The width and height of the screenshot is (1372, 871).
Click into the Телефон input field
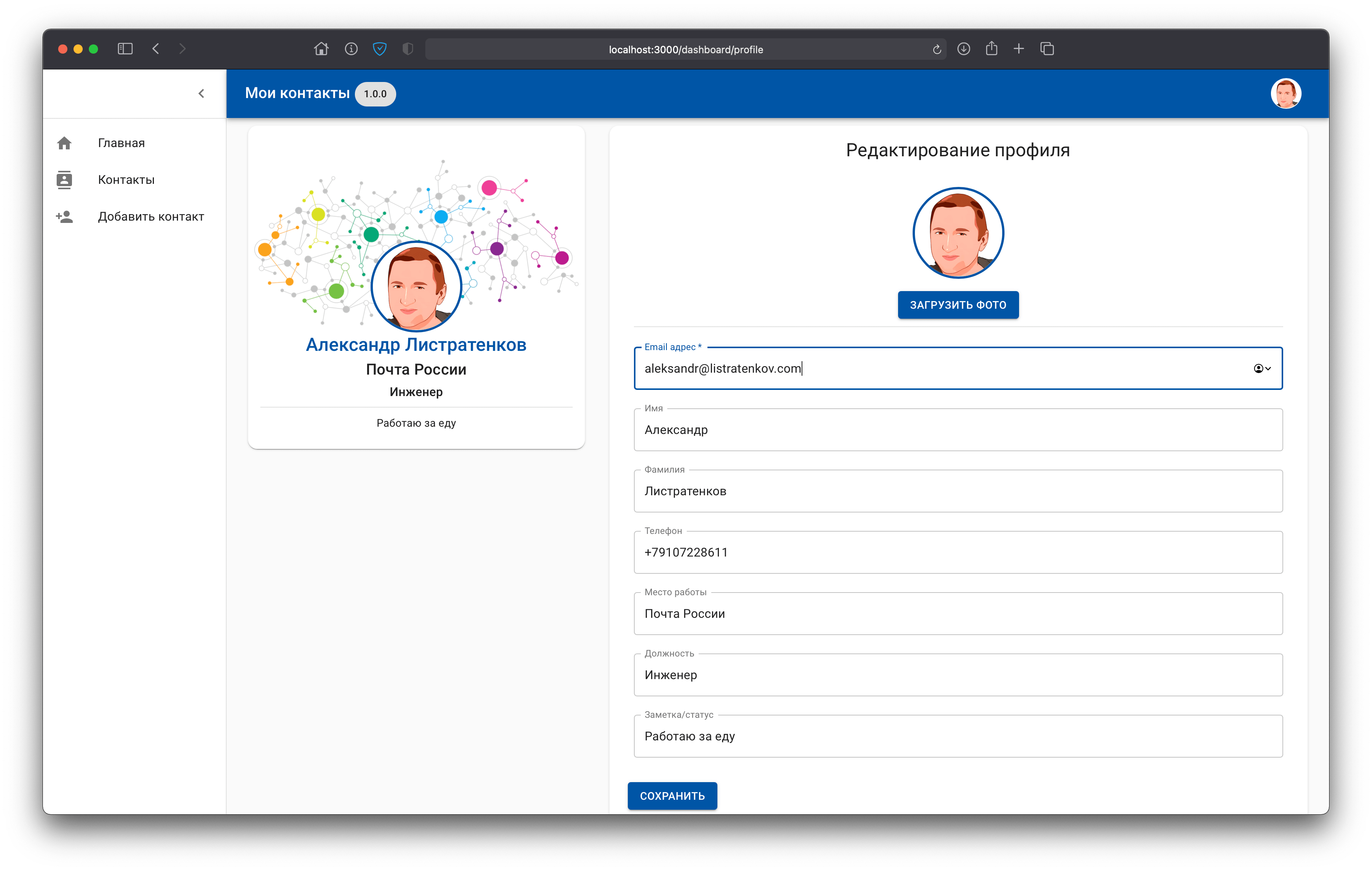tap(957, 552)
